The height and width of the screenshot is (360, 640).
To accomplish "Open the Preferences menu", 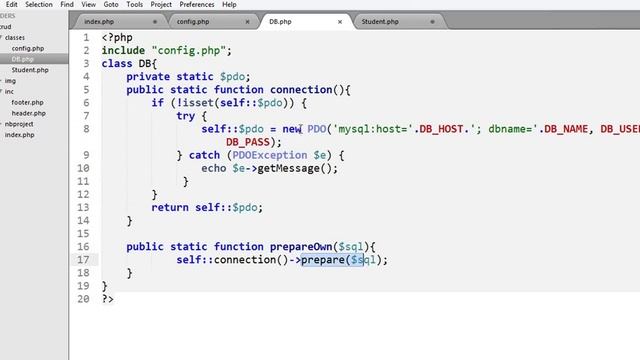I will pyautogui.click(x=197, y=4).
